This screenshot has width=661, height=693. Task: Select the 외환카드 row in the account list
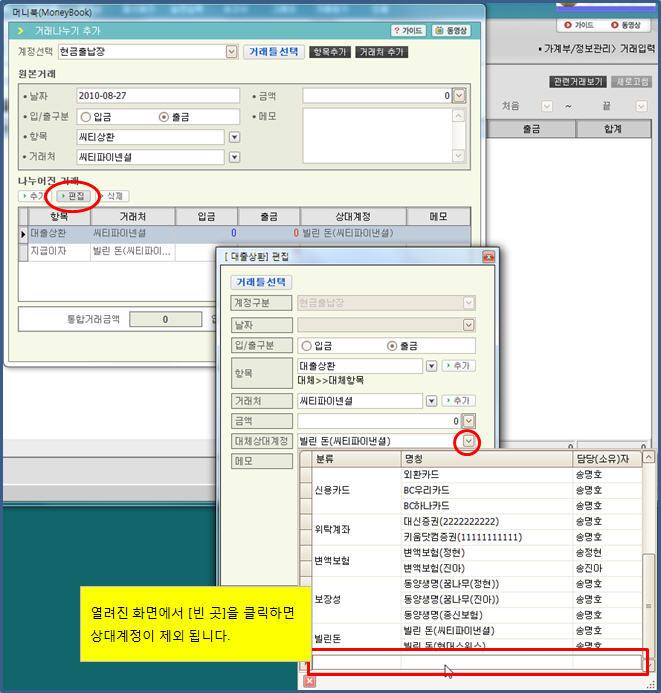point(420,474)
